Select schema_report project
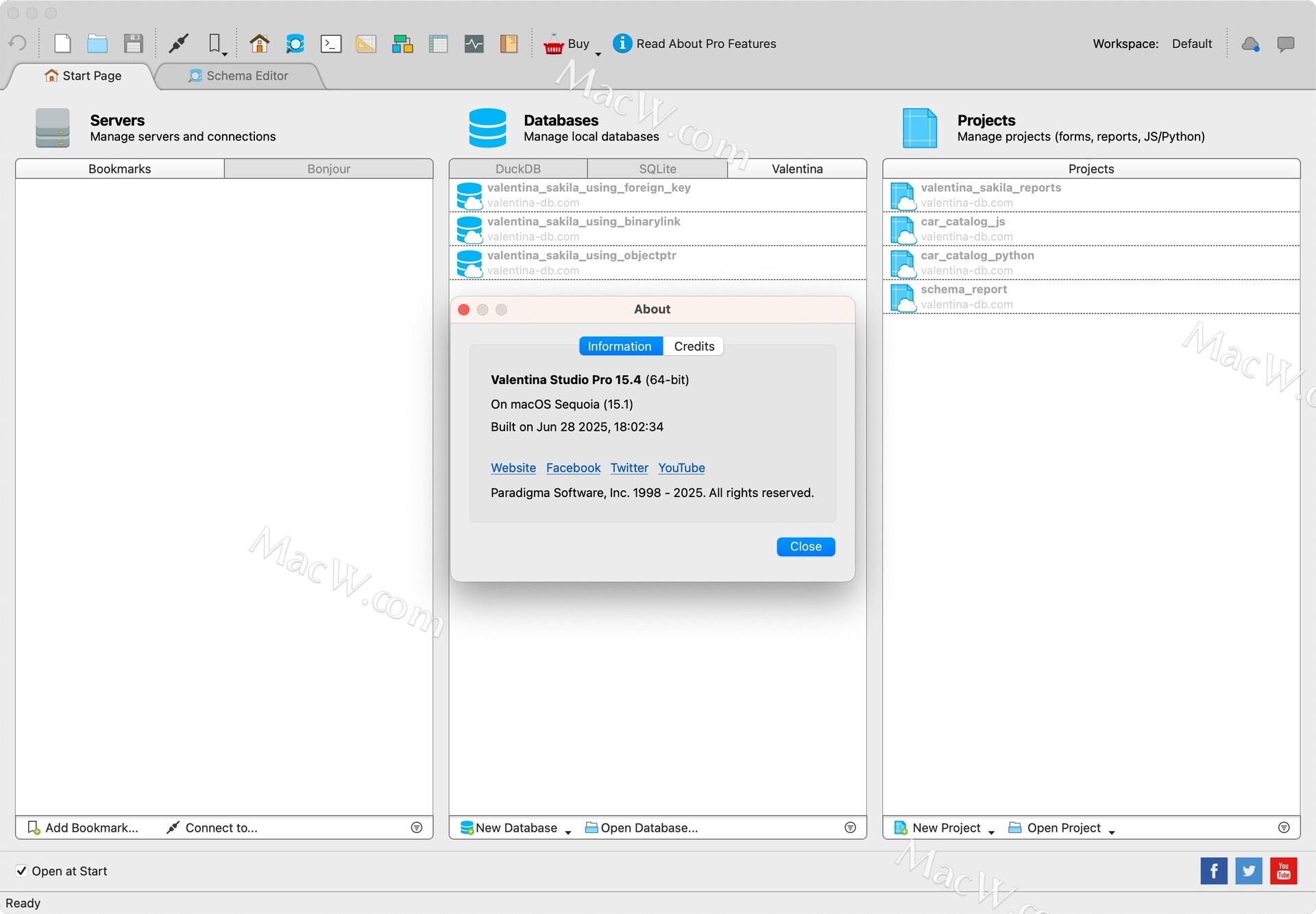 (x=1091, y=297)
